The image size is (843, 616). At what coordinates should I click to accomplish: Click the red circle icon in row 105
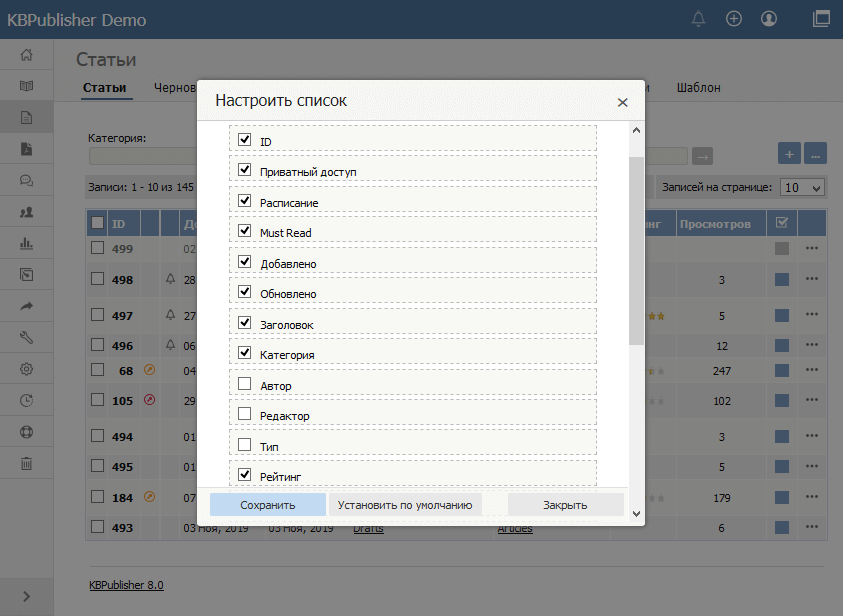(x=149, y=400)
